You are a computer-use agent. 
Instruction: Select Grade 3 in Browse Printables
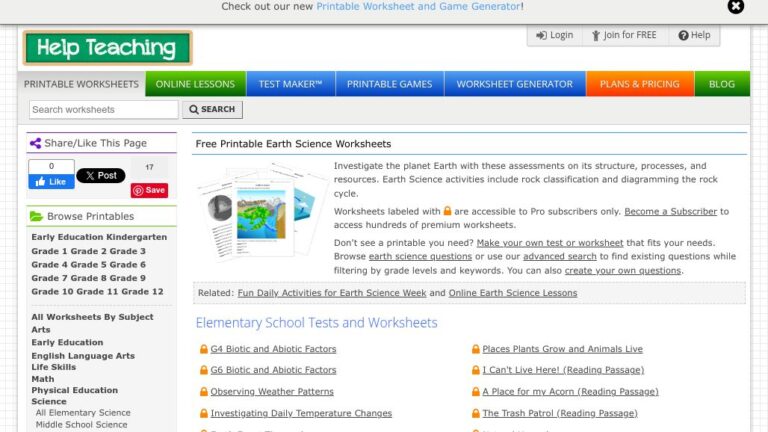click(x=128, y=251)
